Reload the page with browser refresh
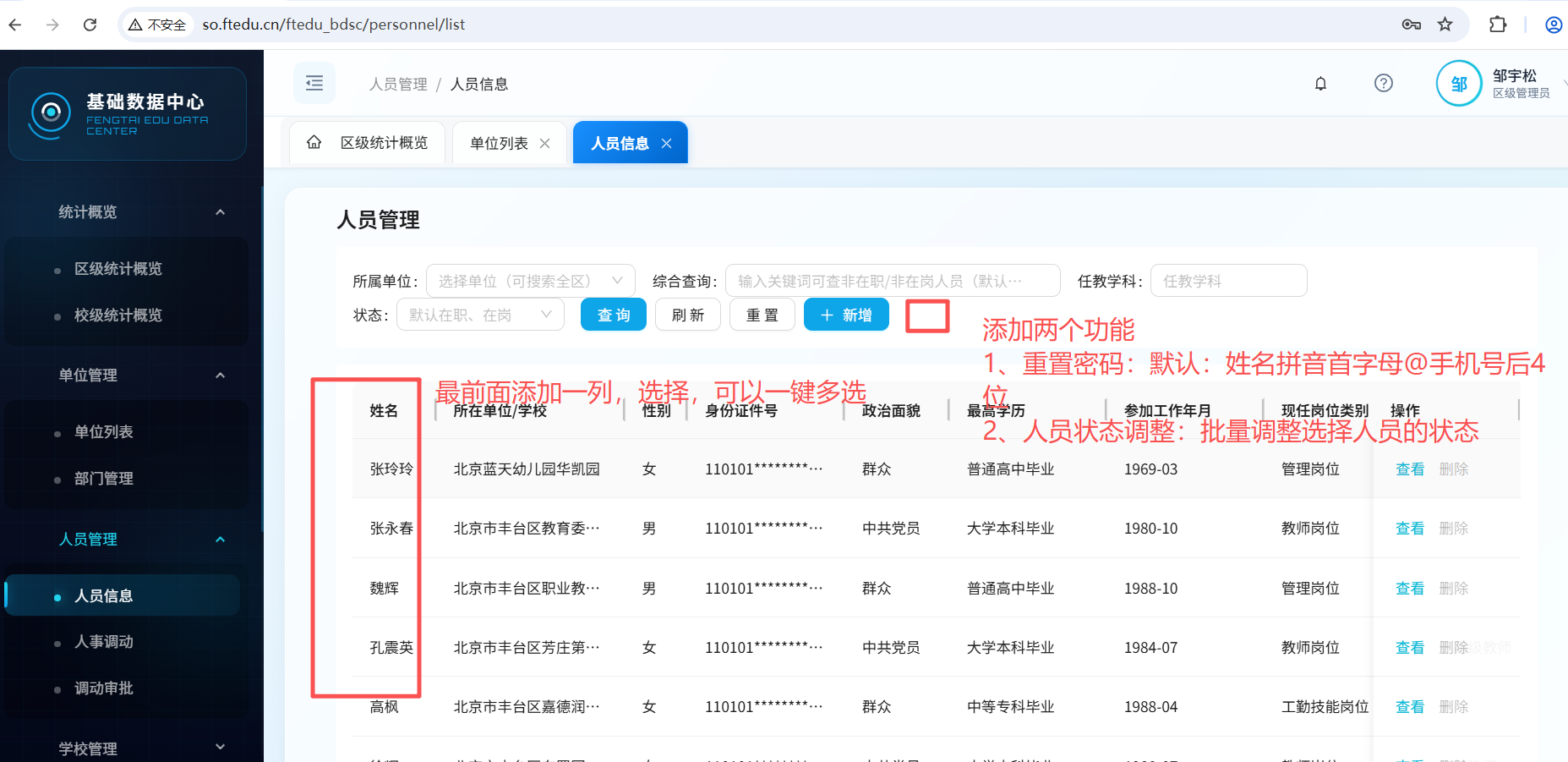Image resolution: width=1568 pixels, height=762 pixels. tap(90, 25)
